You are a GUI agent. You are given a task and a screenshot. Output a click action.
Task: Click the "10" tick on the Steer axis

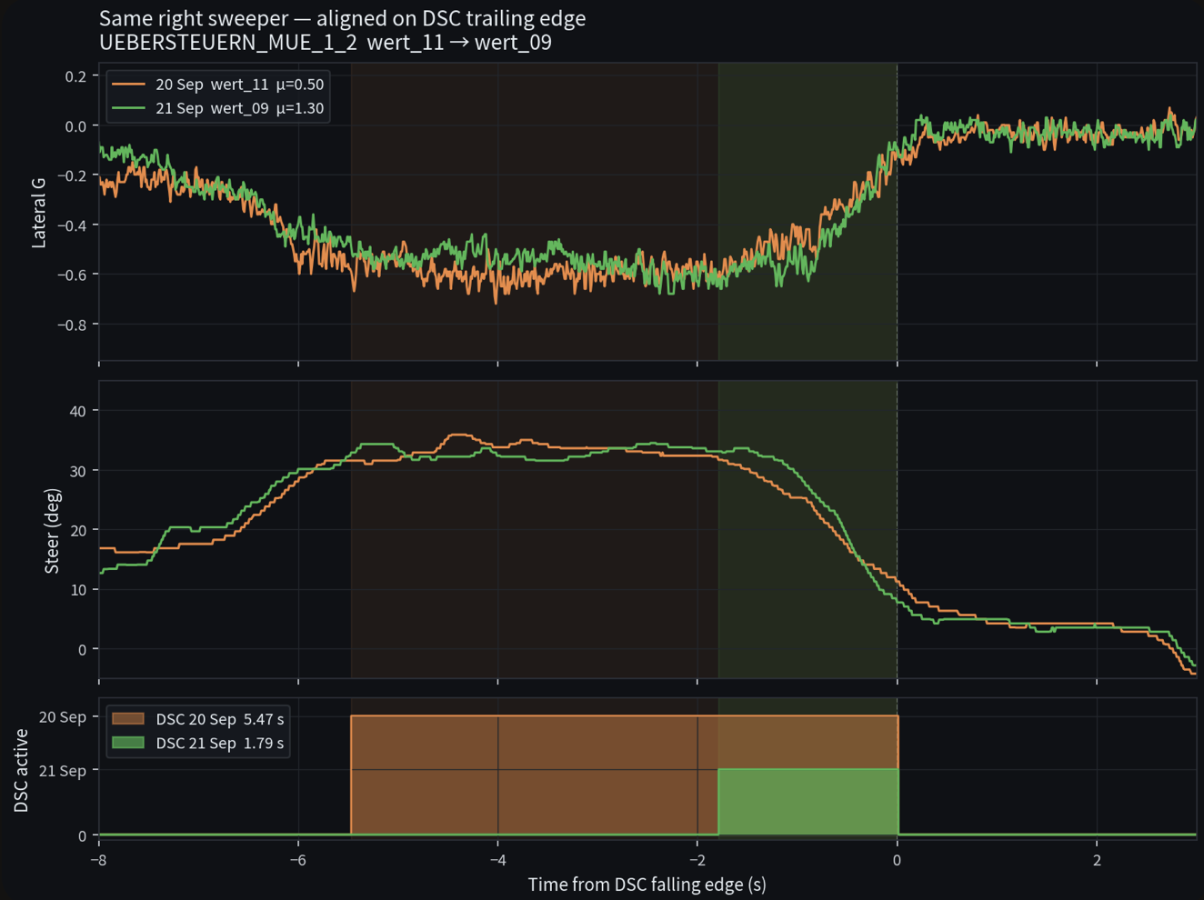pyautogui.click(x=77, y=589)
